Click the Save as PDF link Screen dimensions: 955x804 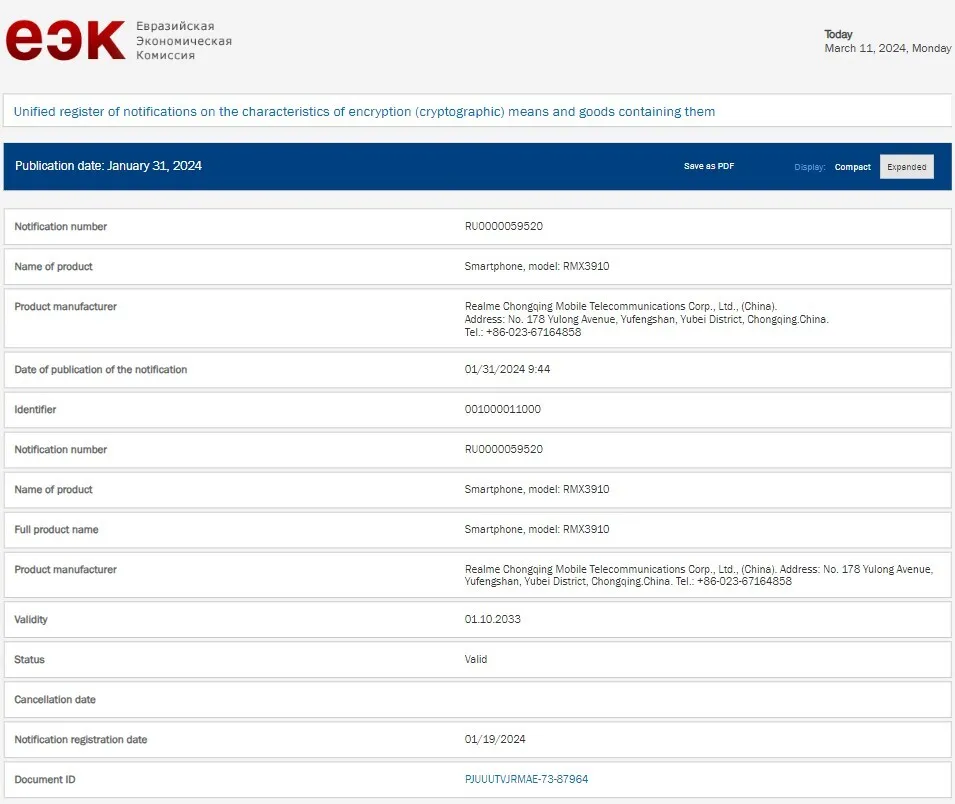[x=708, y=166]
